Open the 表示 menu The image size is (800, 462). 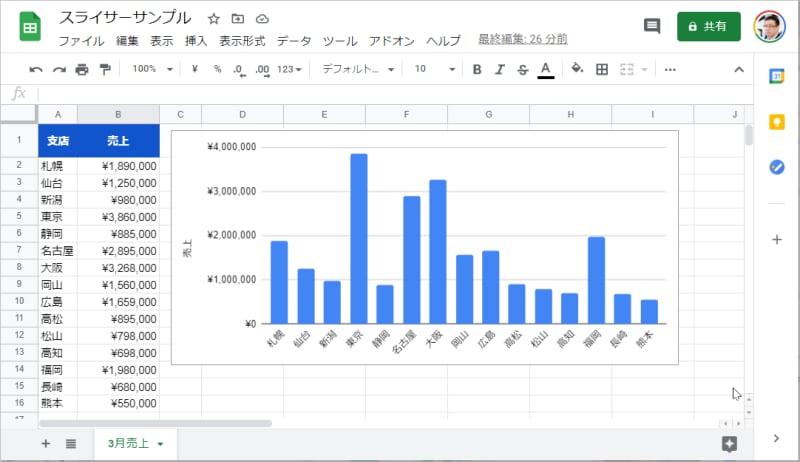(x=162, y=41)
